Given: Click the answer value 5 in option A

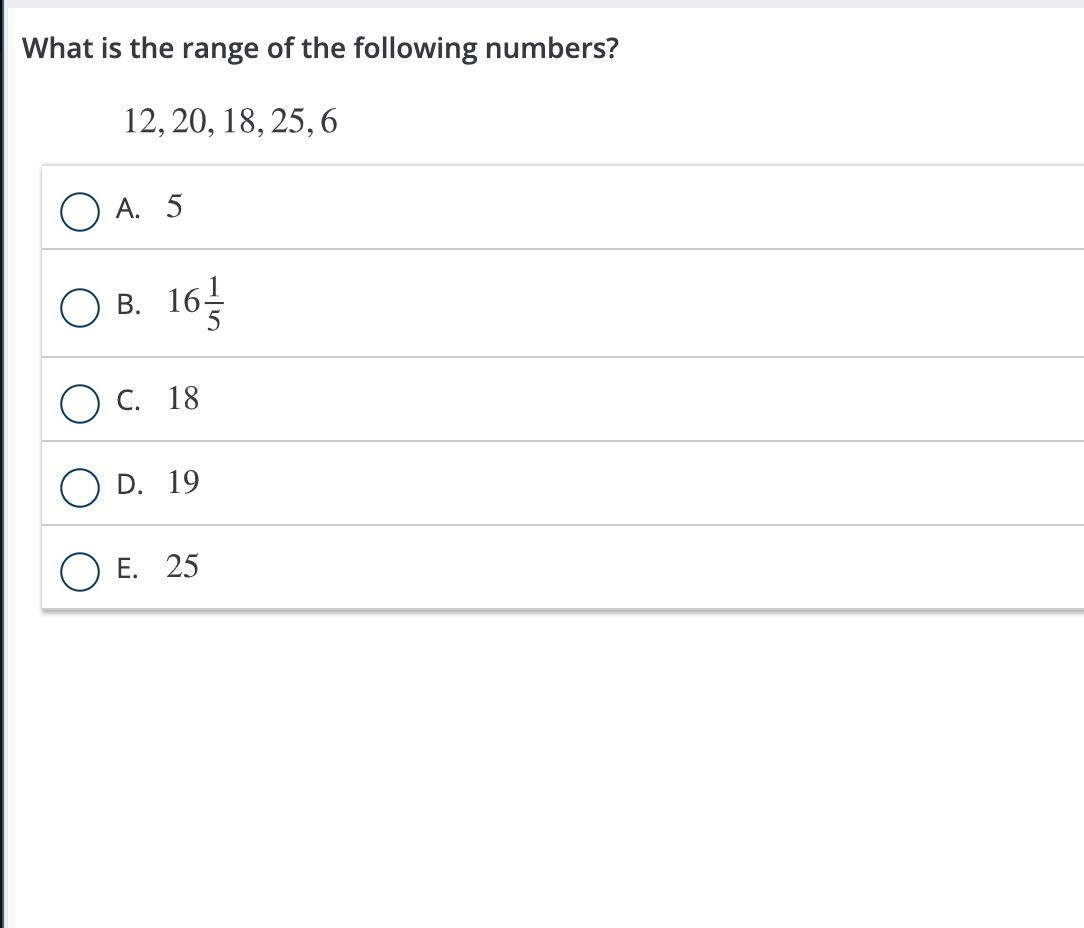Looking at the screenshot, I should [174, 207].
